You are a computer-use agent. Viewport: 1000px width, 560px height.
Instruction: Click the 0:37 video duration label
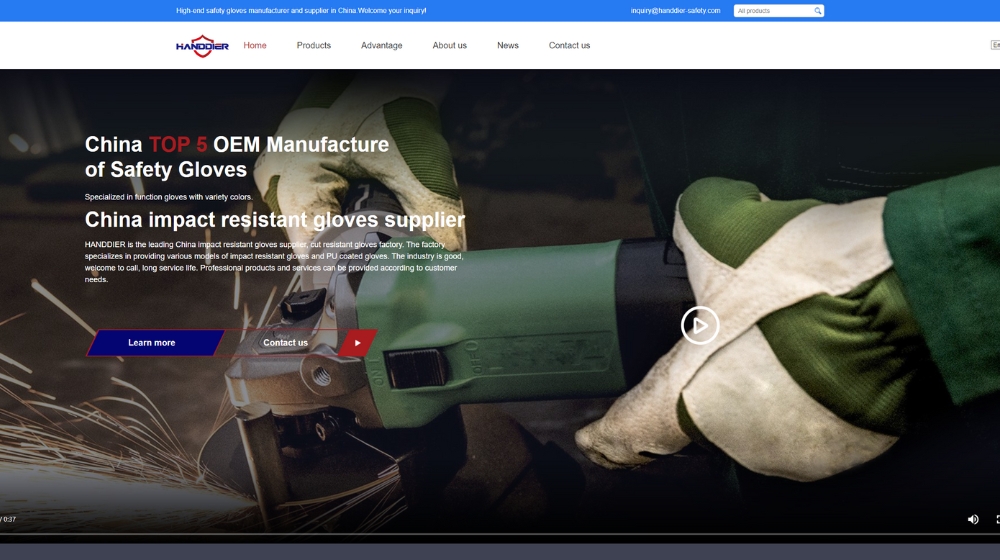[x=9, y=520]
